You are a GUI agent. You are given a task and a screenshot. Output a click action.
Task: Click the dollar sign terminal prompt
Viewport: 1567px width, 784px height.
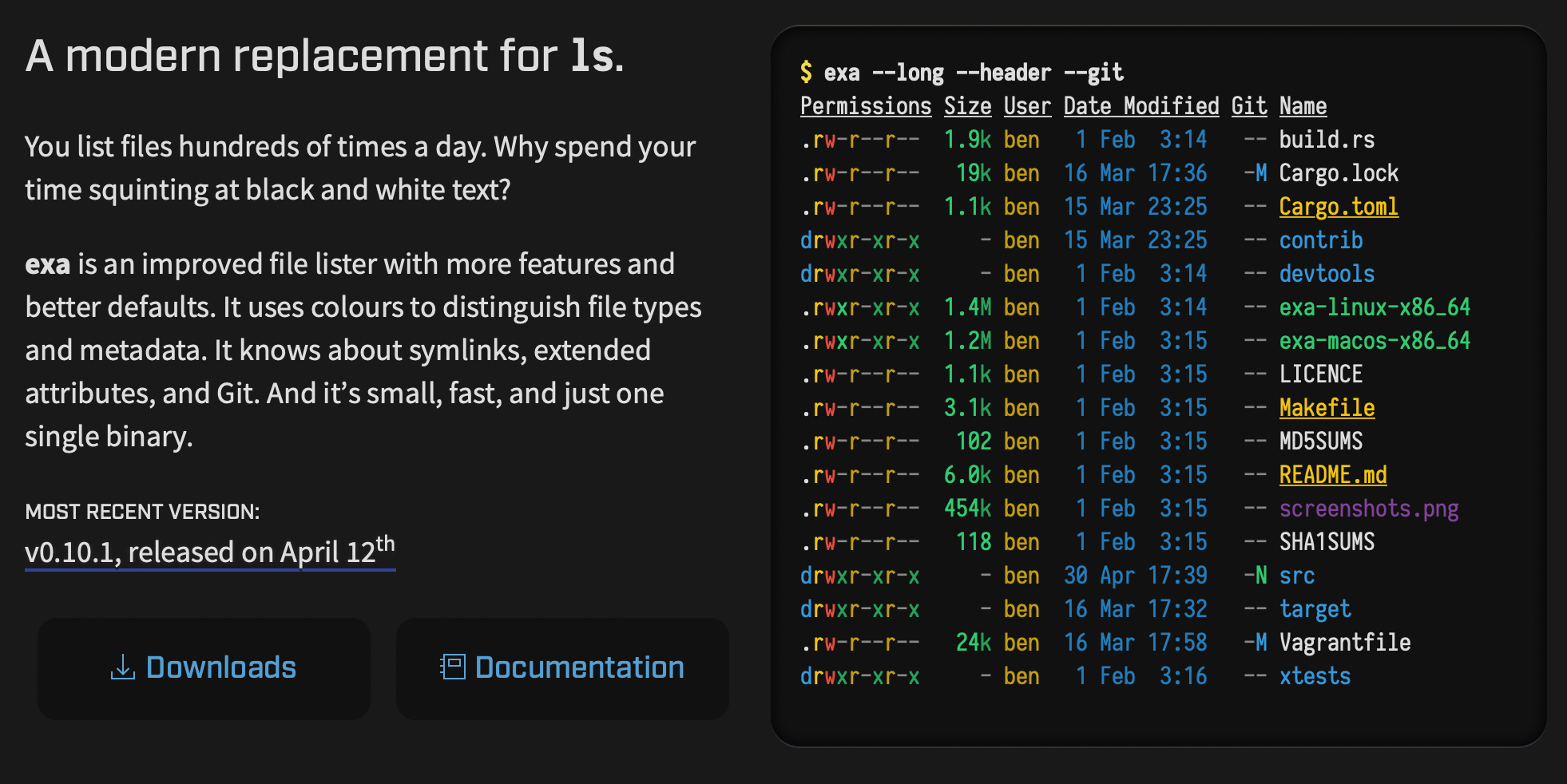[x=806, y=73]
